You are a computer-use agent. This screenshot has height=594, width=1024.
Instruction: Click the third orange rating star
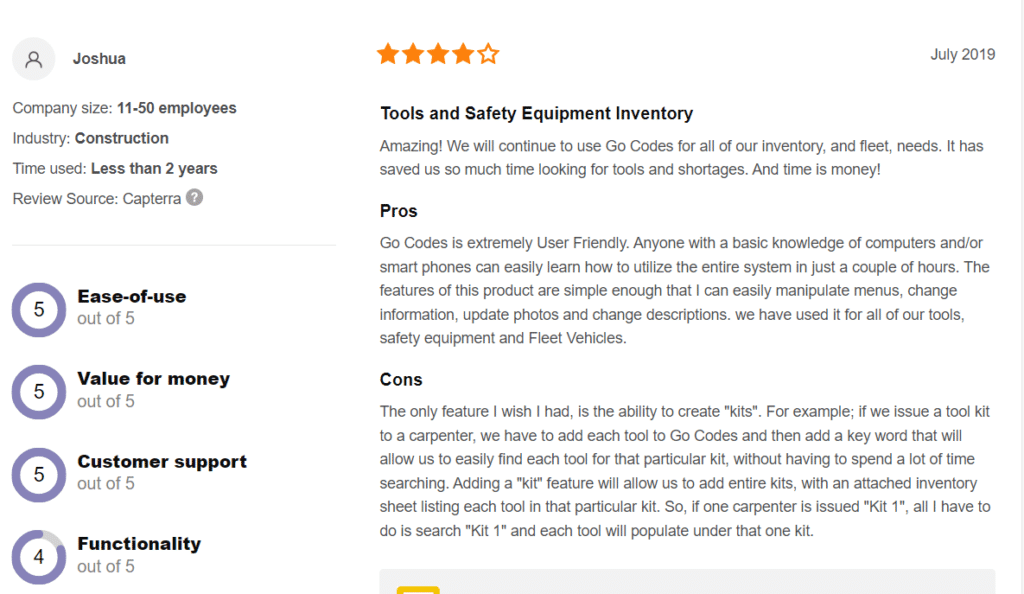click(438, 54)
